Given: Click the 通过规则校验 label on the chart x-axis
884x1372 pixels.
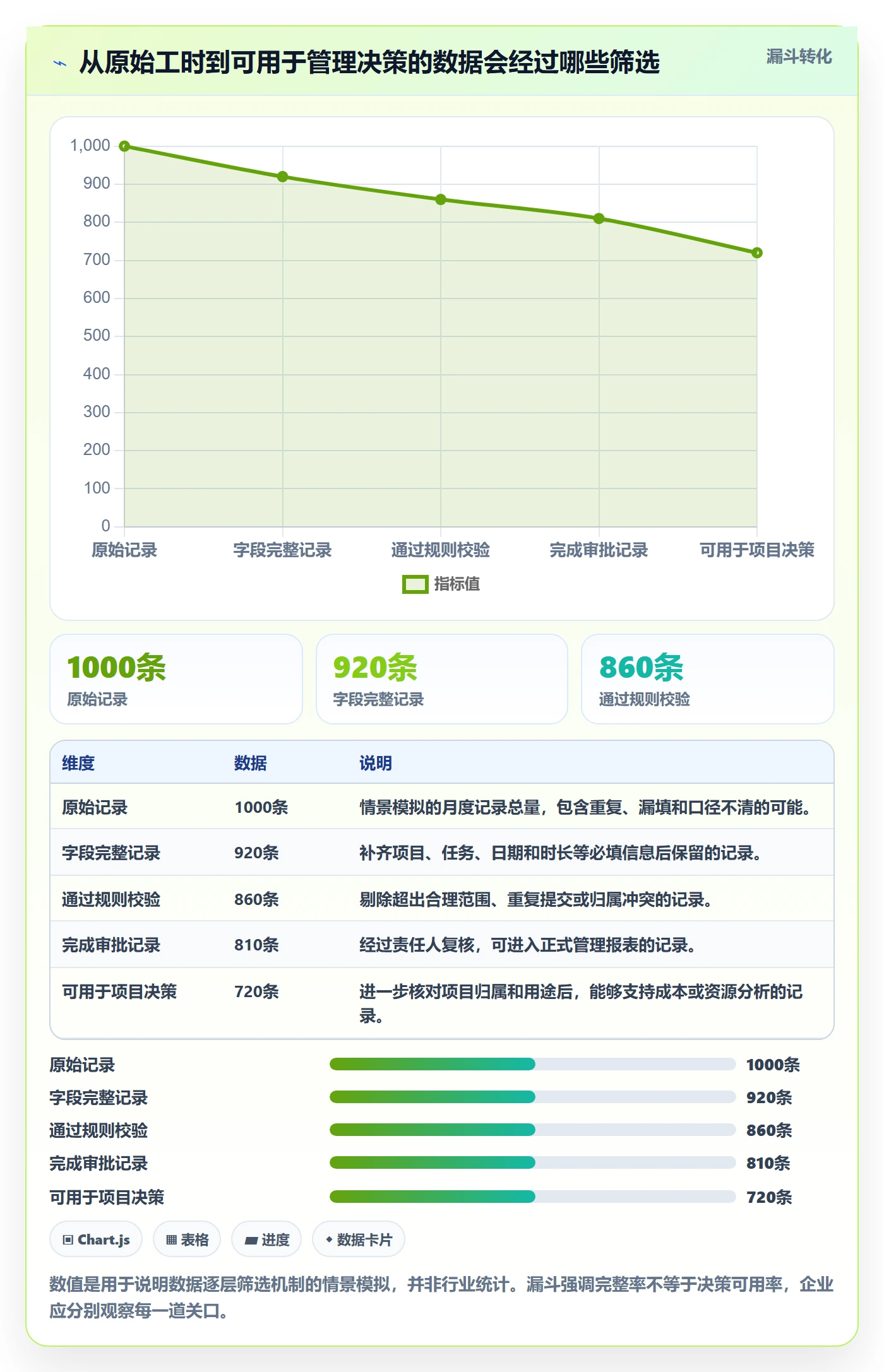Looking at the screenshot, I should [x=441, y=550].
